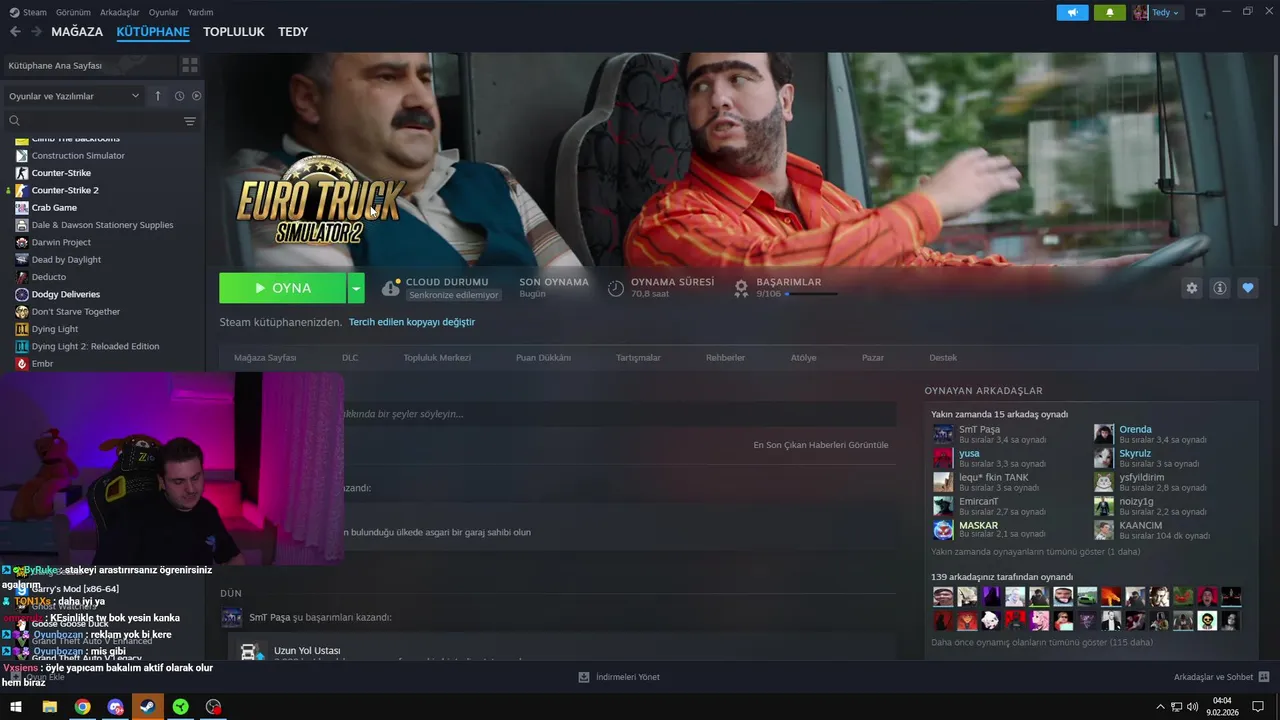Open Puan Dükkânı link
The height and width of the screenshot is (720, 1280).
click(543, 358)
